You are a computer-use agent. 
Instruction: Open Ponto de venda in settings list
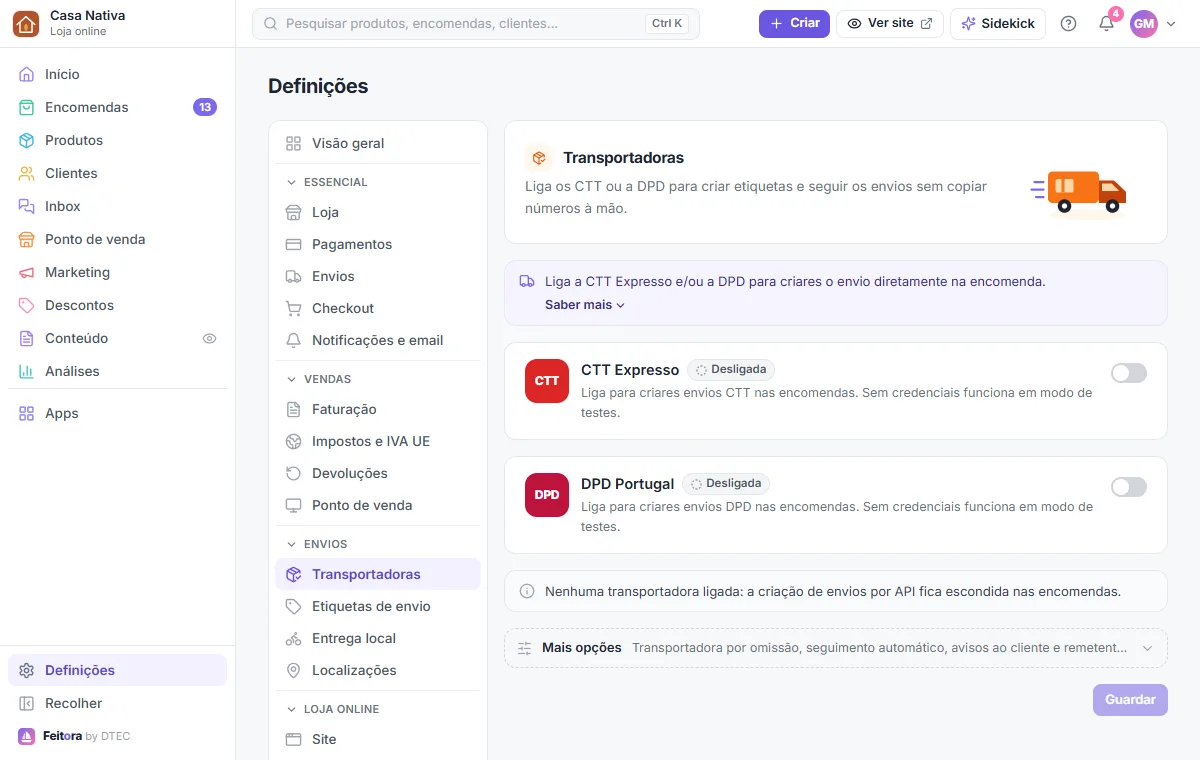point(378,505)
